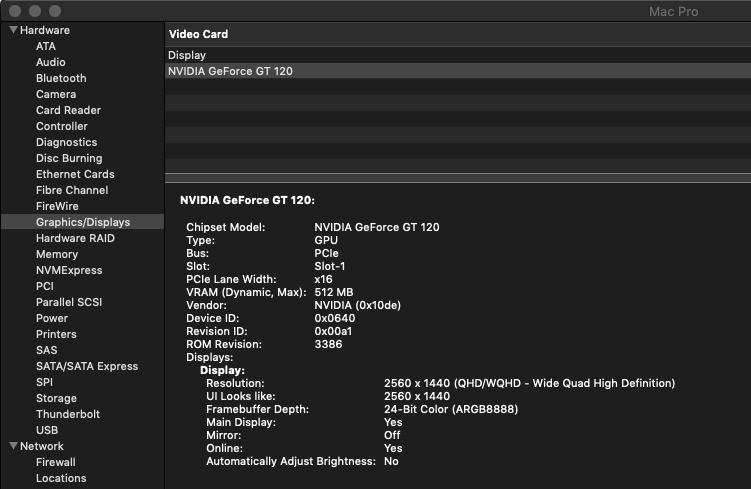751x489 pixels.
Task: Open the NVMExpress entry
Action: pos(69,271)
